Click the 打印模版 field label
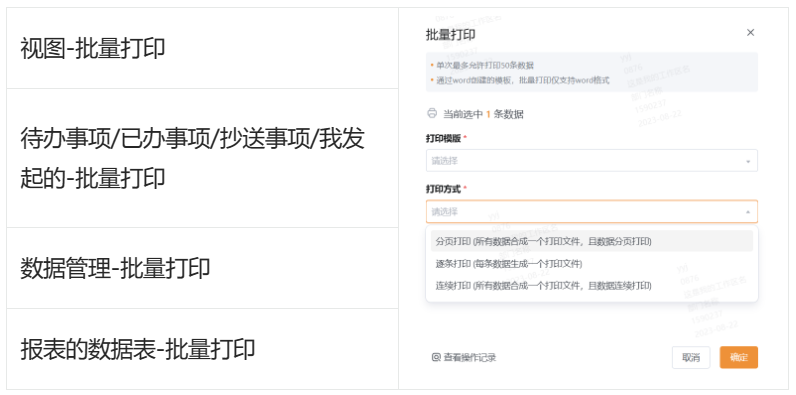The height and width of the screenshot is (395, 796). click(x=443, y=139)
